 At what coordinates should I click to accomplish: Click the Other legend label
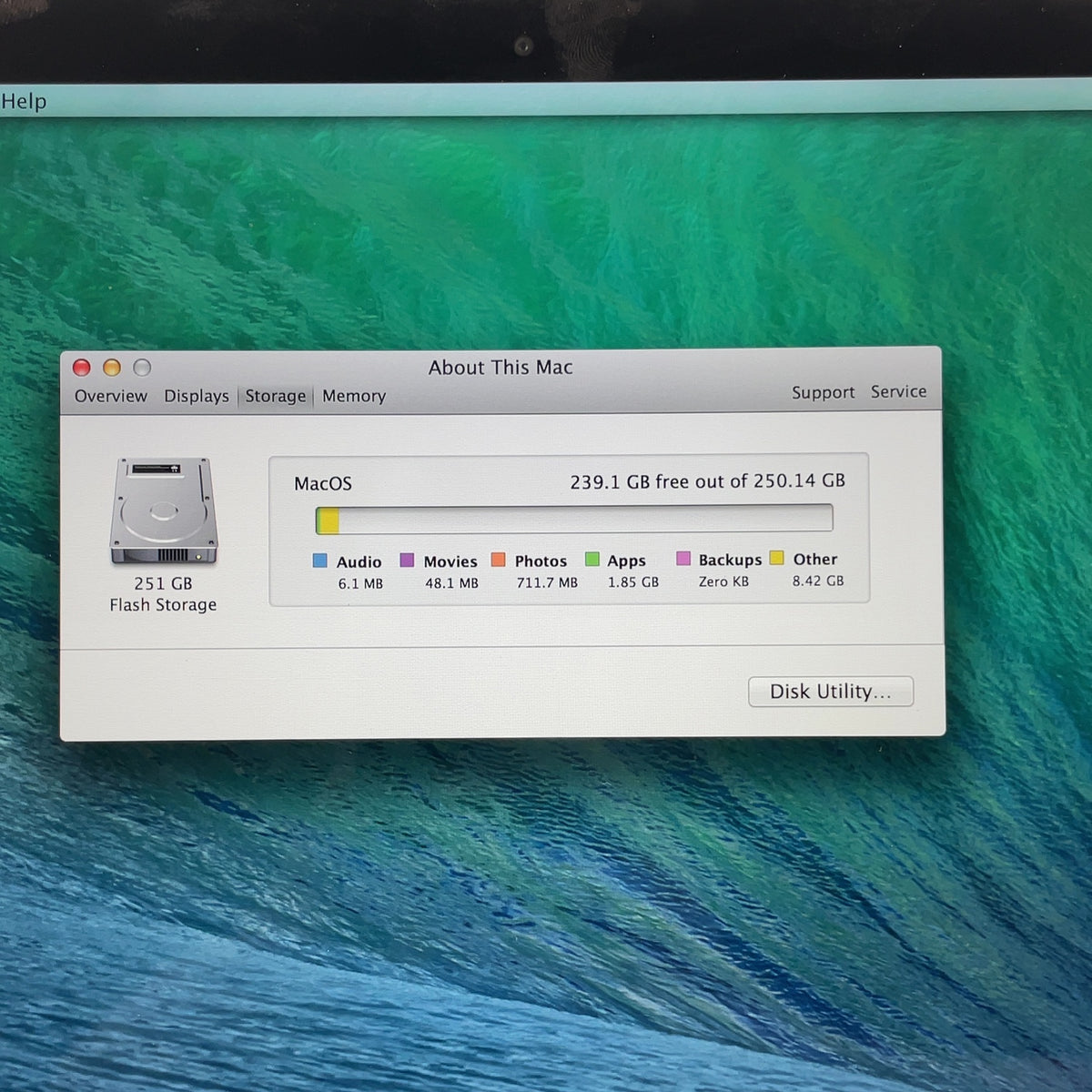click(815, 559)
